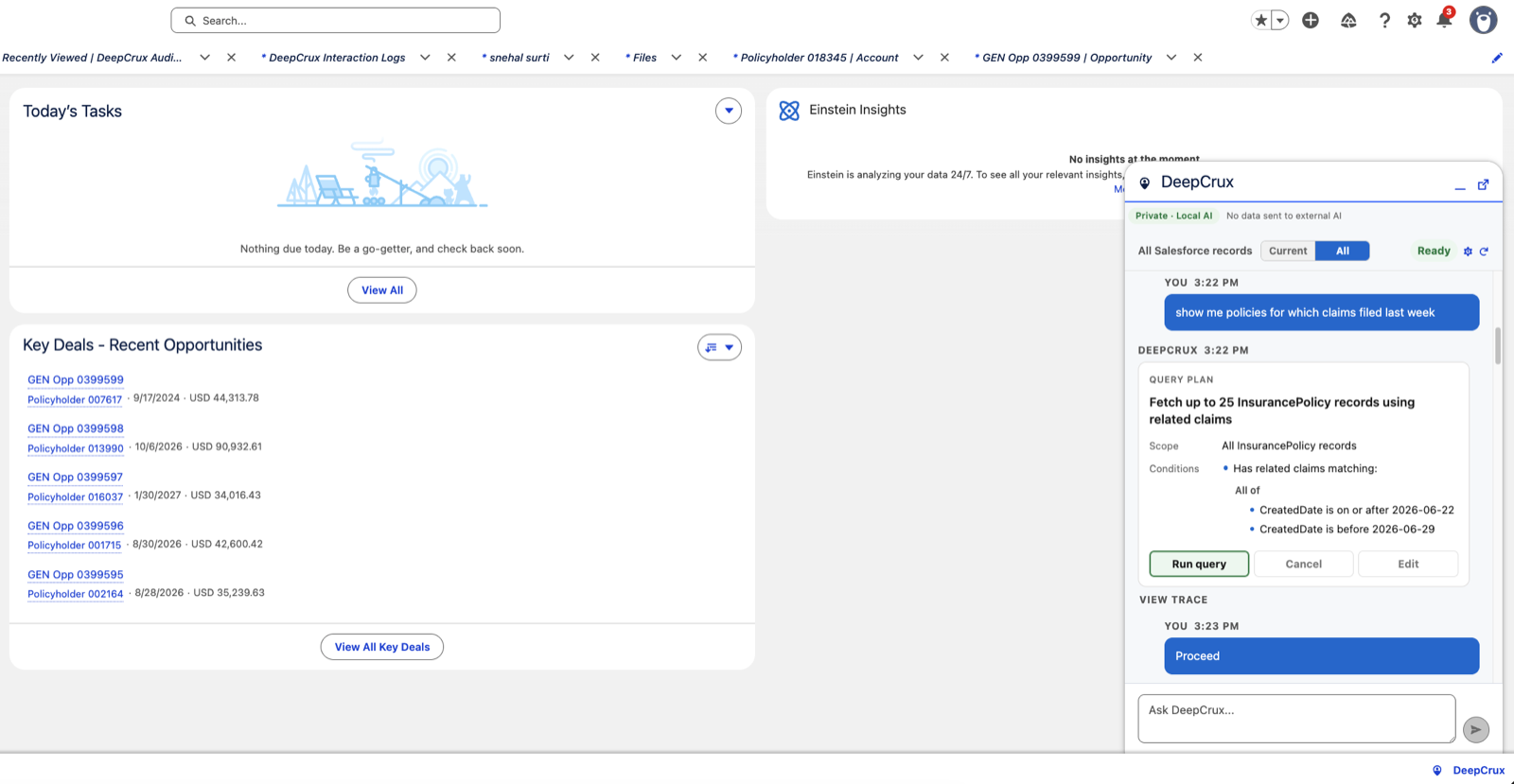
Task: Switch to the Files tab
Action: [x=642, y=58]
